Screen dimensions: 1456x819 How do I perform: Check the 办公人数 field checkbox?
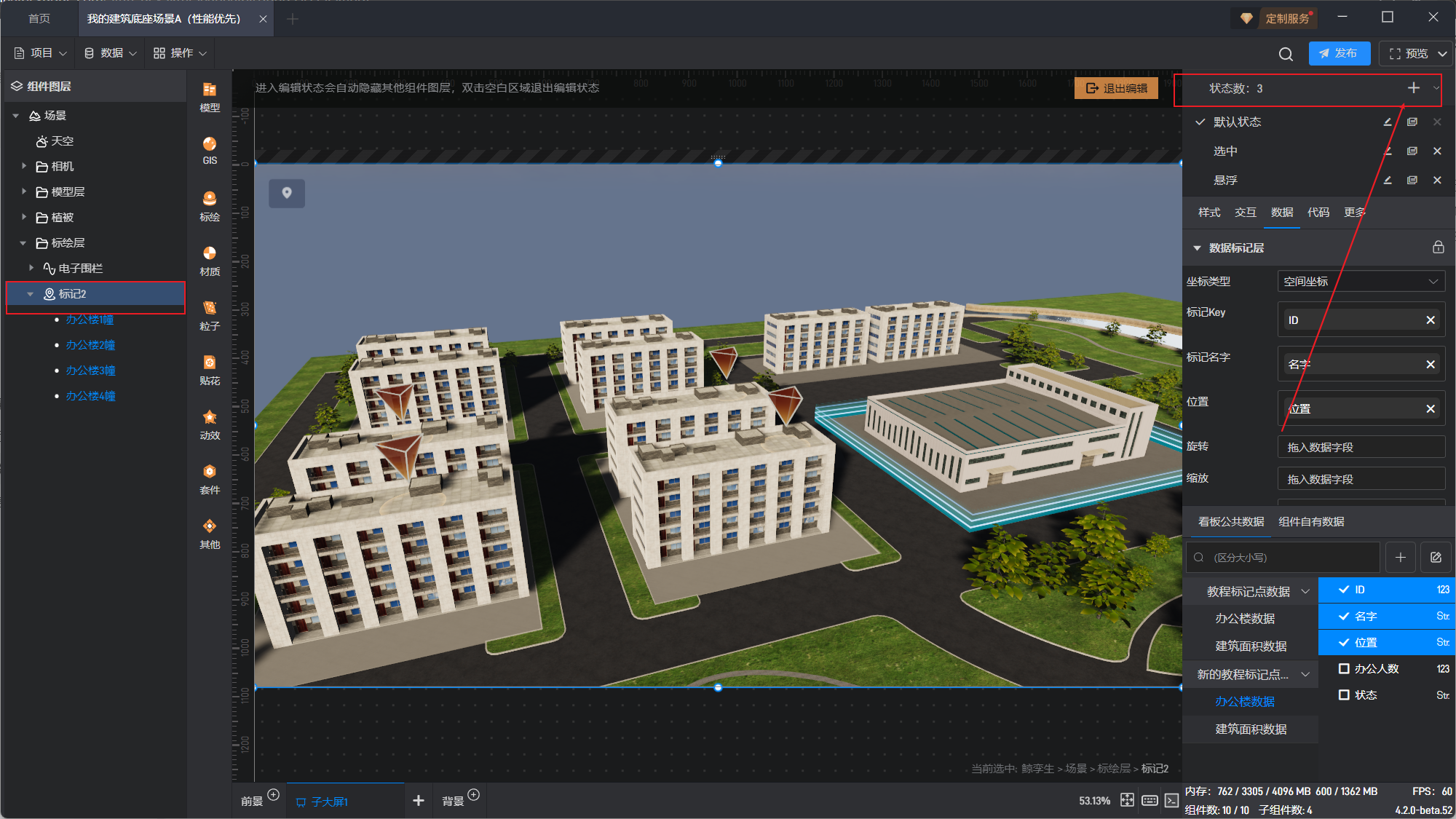point(1344,668)
